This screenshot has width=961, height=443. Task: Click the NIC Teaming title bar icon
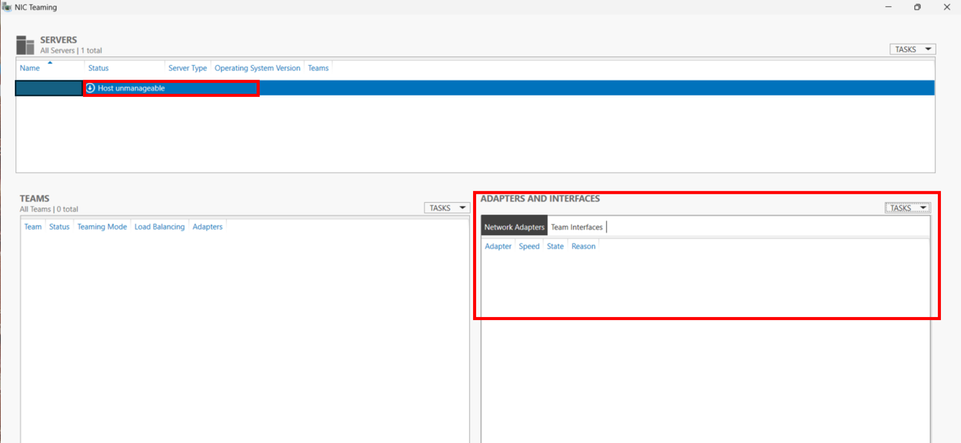tap(7, 7)
